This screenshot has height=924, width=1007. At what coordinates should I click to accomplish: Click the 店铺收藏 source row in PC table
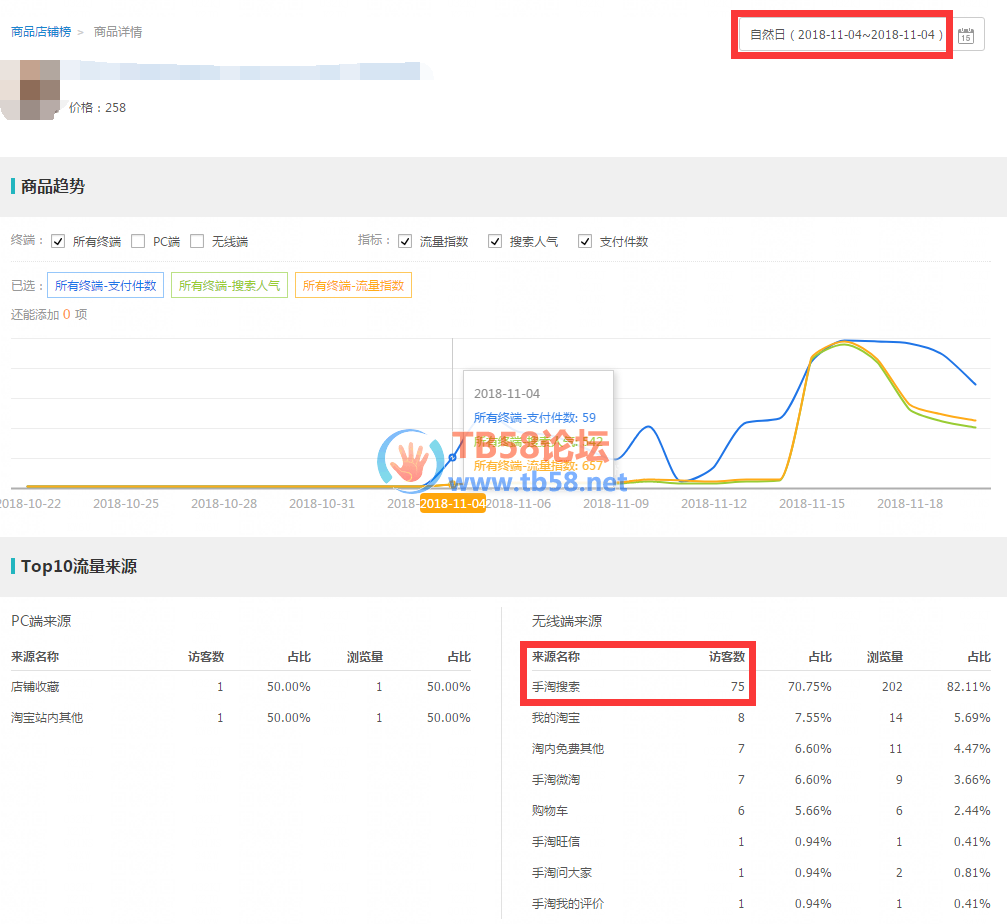click(241, 686)
